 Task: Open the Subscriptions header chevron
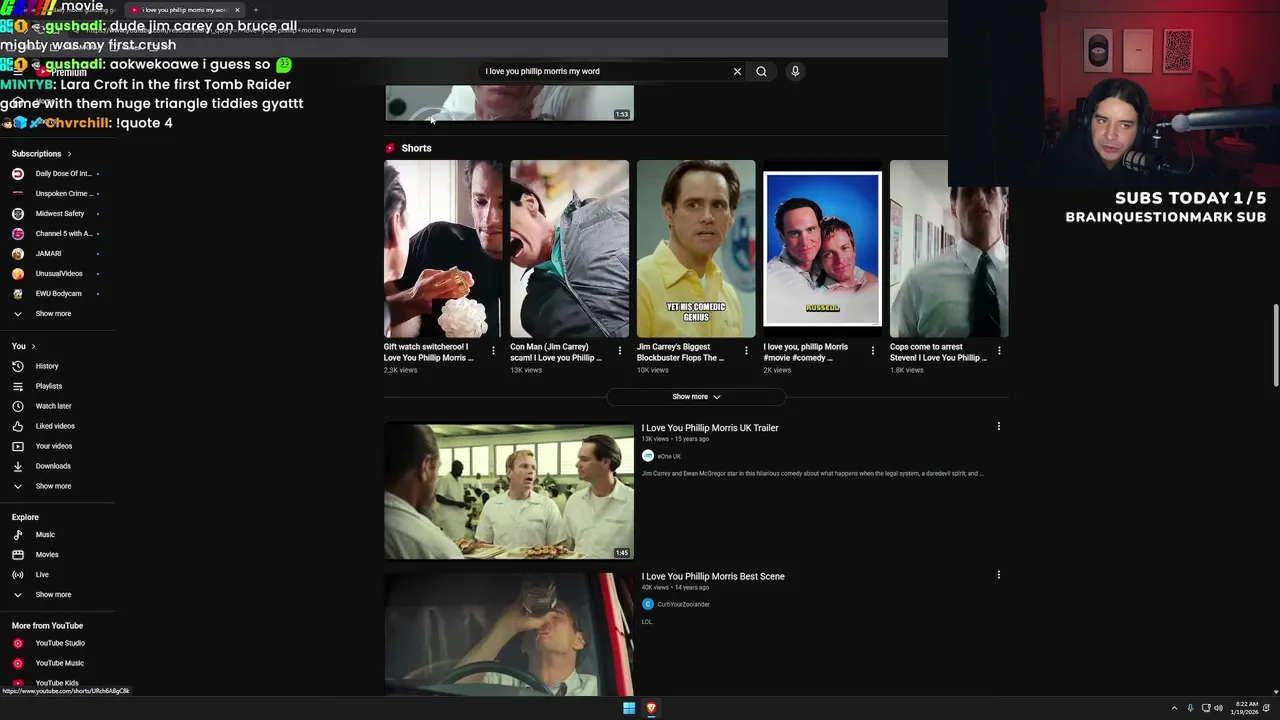[x=69, y=154]
